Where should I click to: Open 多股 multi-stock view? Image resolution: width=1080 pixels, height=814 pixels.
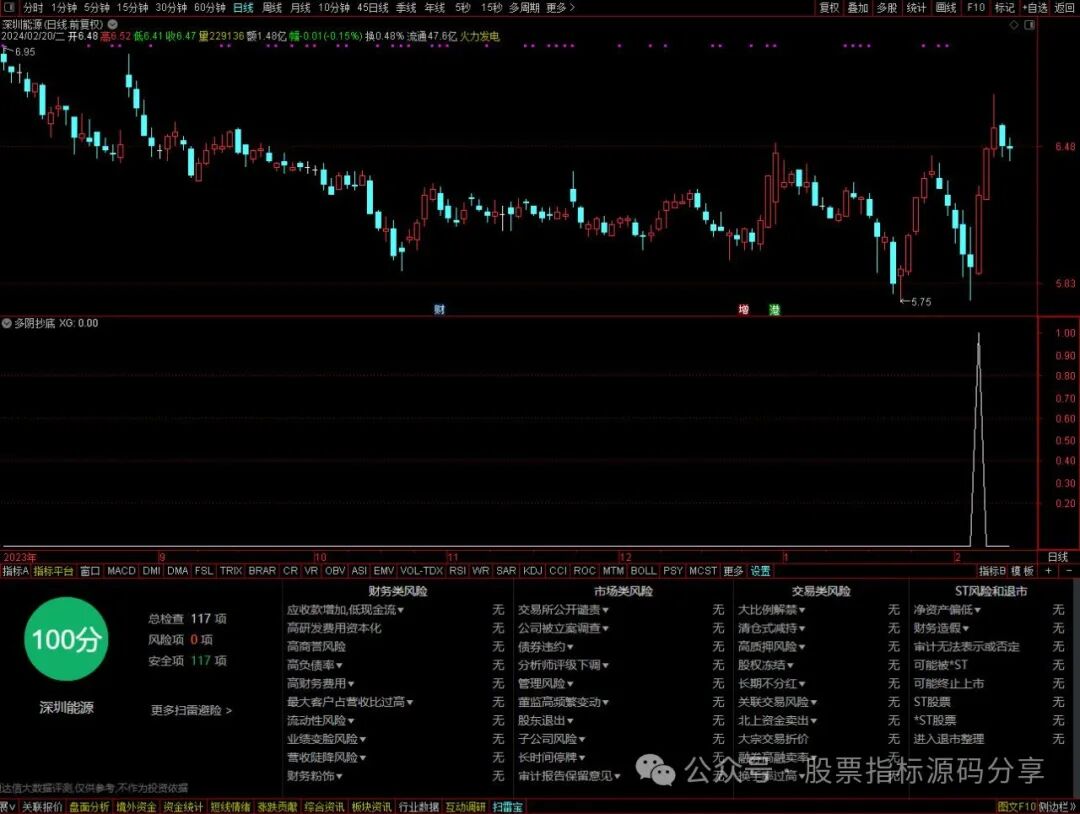pos(886,8)
